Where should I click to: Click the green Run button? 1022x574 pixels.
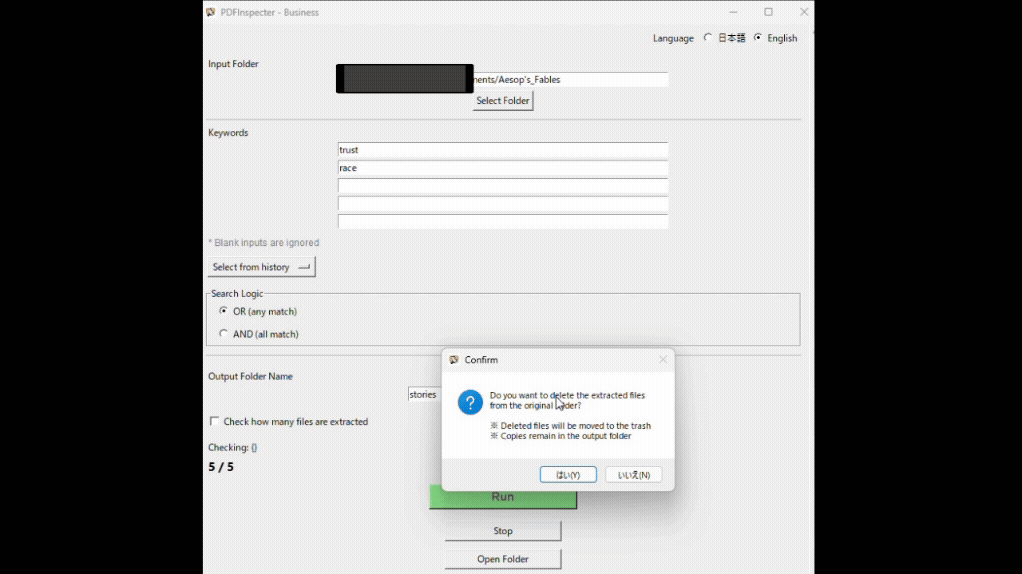[503, 496]
